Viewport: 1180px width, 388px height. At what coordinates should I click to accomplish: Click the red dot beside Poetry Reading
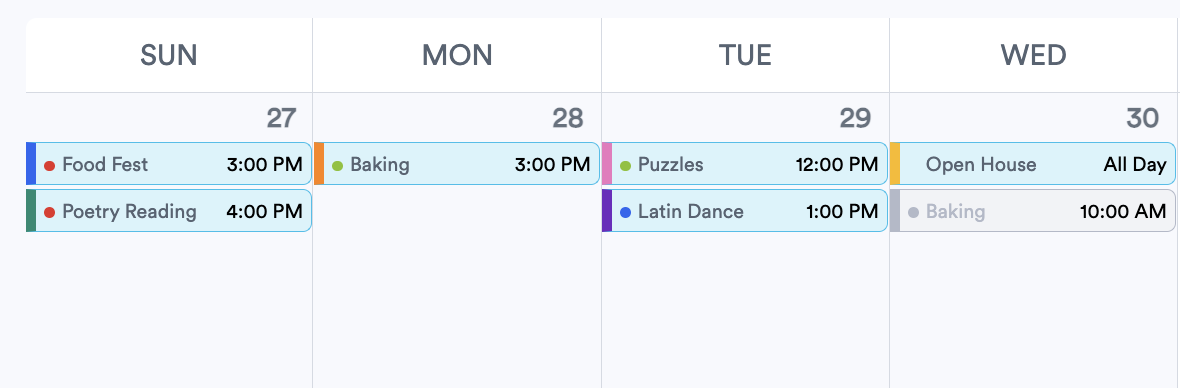click(x=50, y=213)
